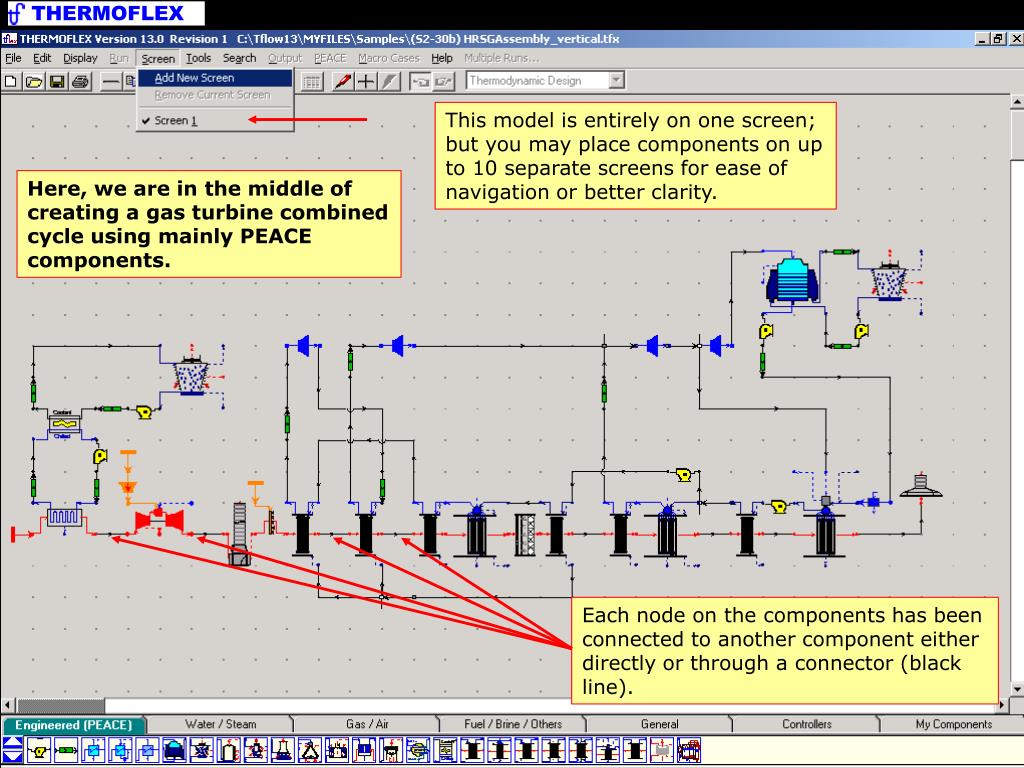Select the first blue steam turbine at top left
Viewport: 1024px width, 768px height.
click(302, 345)
